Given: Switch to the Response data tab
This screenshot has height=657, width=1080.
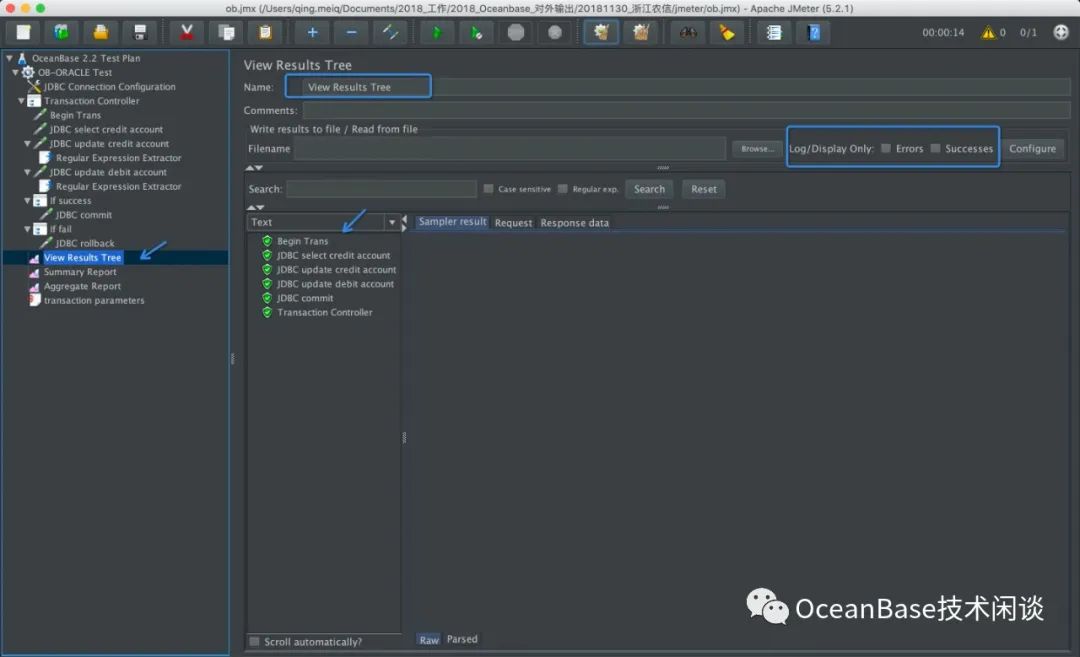Looking at the screenshot, I should click(574, 222).
